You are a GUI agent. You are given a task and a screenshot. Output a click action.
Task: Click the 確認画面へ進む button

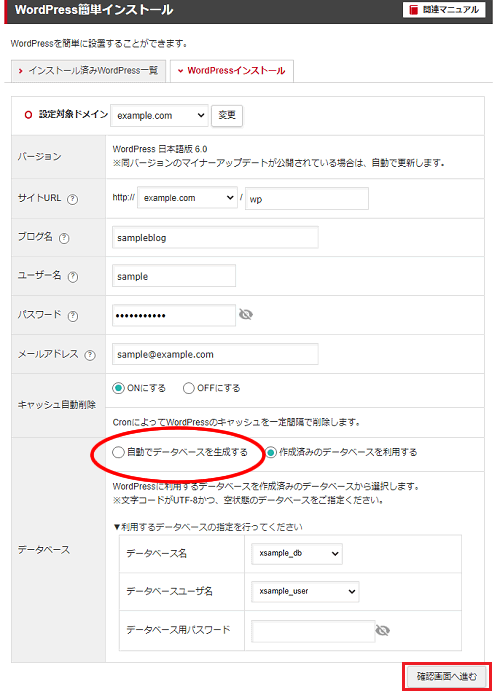pos(446,676)
